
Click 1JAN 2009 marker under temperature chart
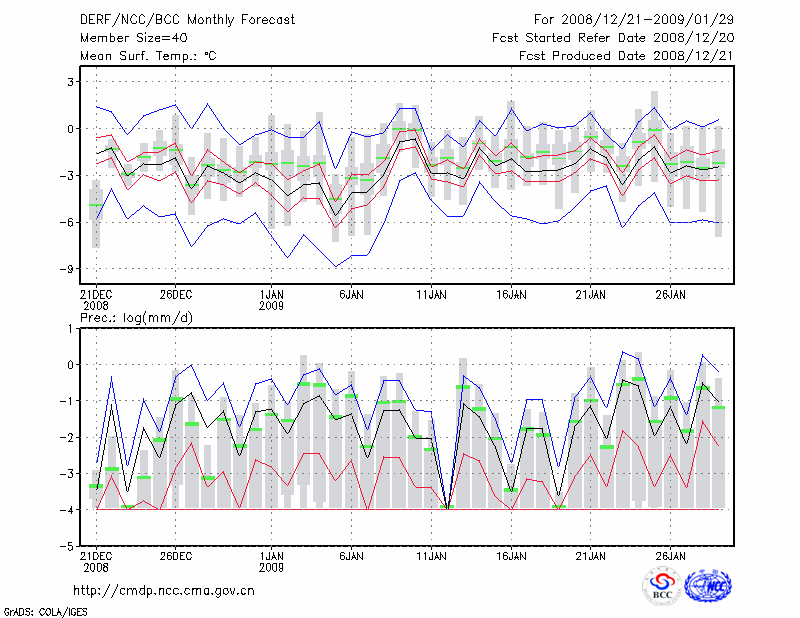pyautogui.click(x=271, y=300)
